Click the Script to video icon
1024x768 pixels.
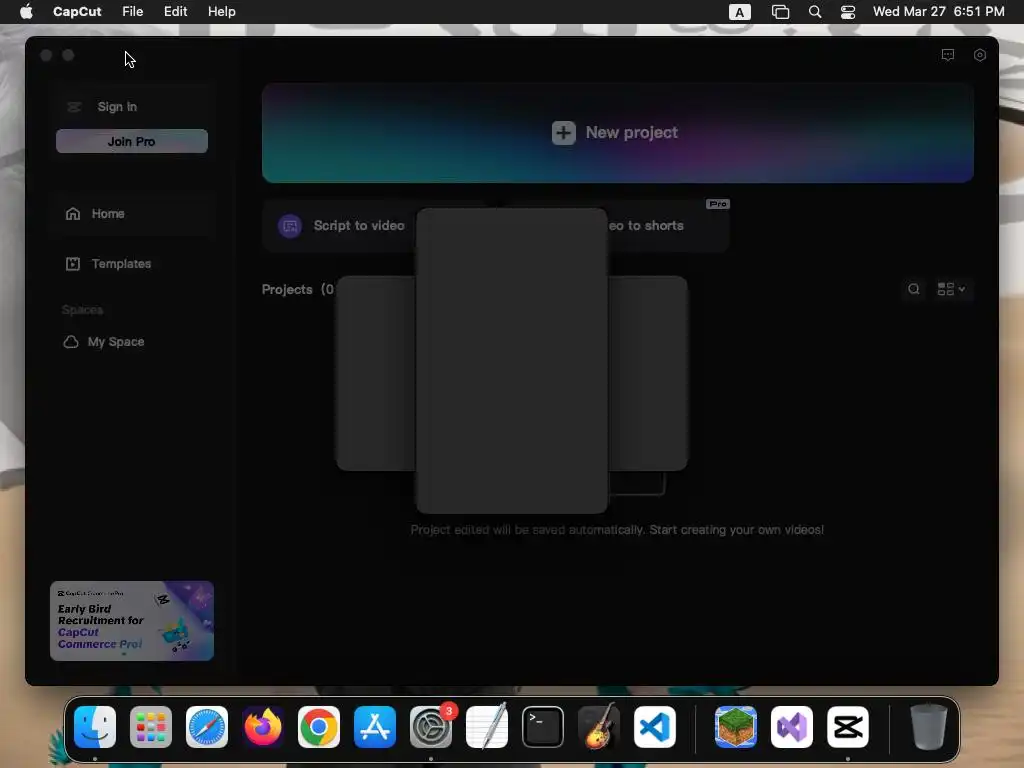[x=290, y=226]
